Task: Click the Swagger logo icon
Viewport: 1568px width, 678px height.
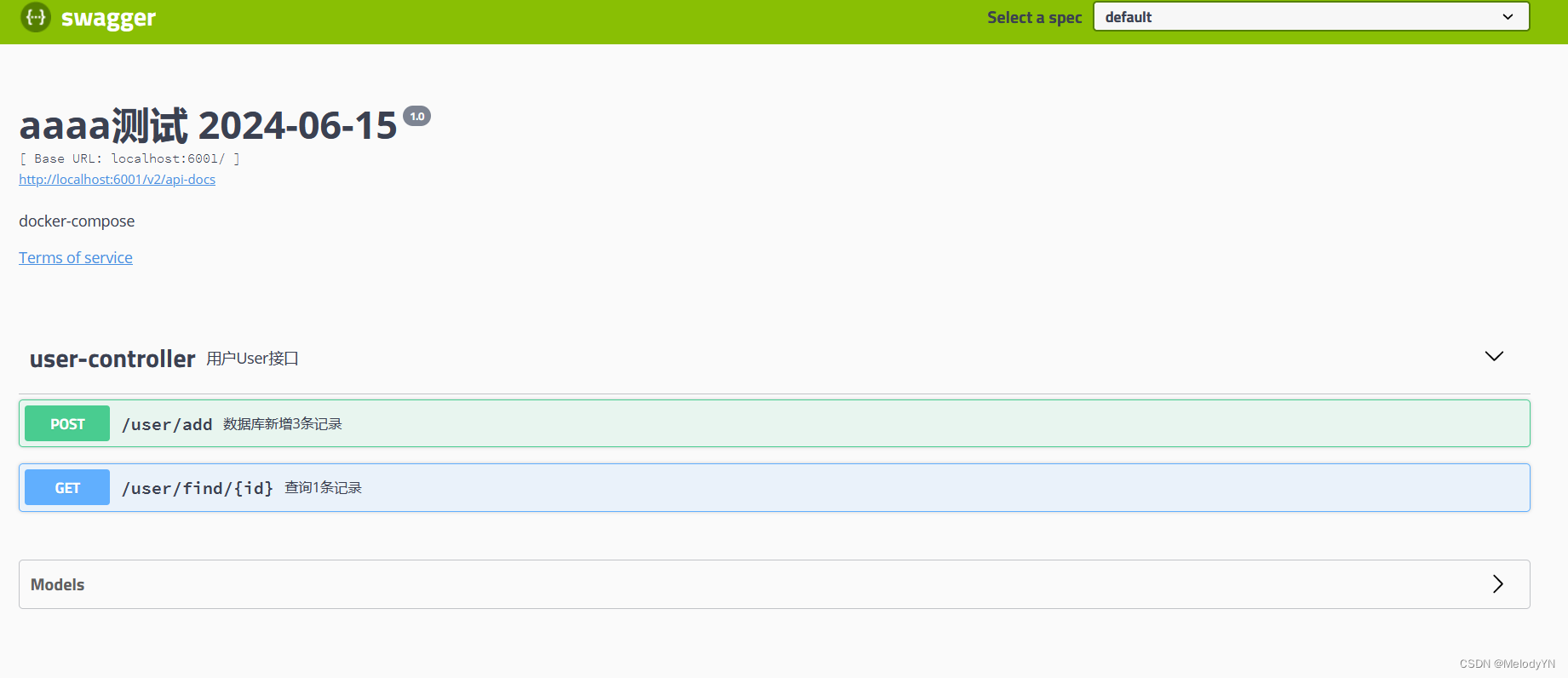Action: pos(36,17)
